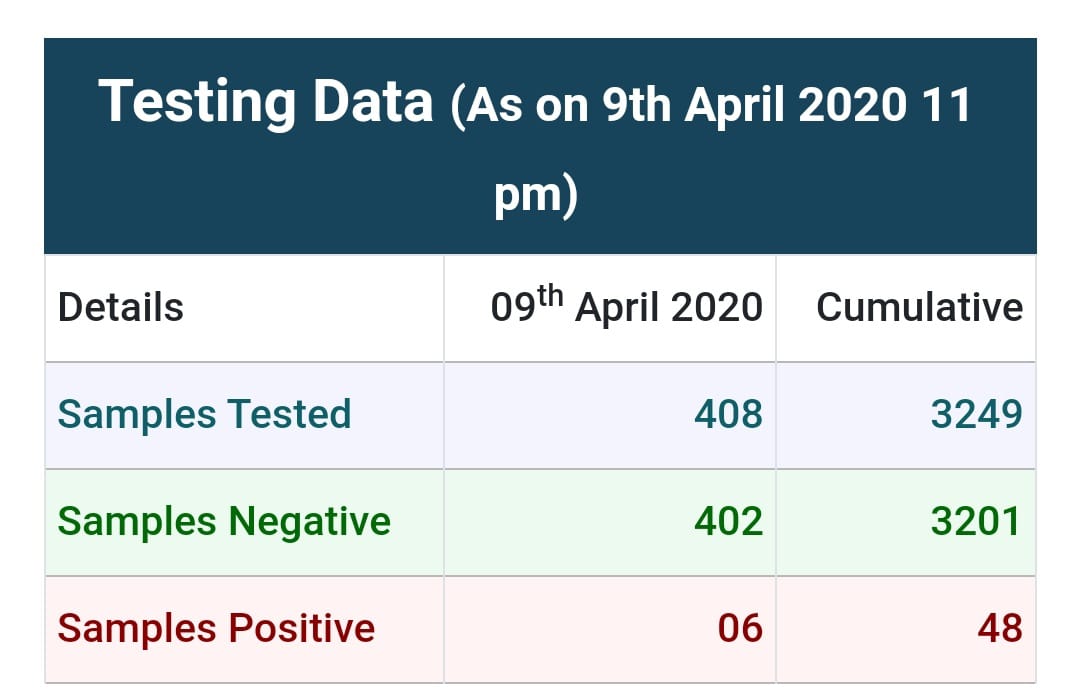Select the cumulative positive value 48
Screen dimensions: 1075x697
pyautogui.click(x=1000, y=629)
